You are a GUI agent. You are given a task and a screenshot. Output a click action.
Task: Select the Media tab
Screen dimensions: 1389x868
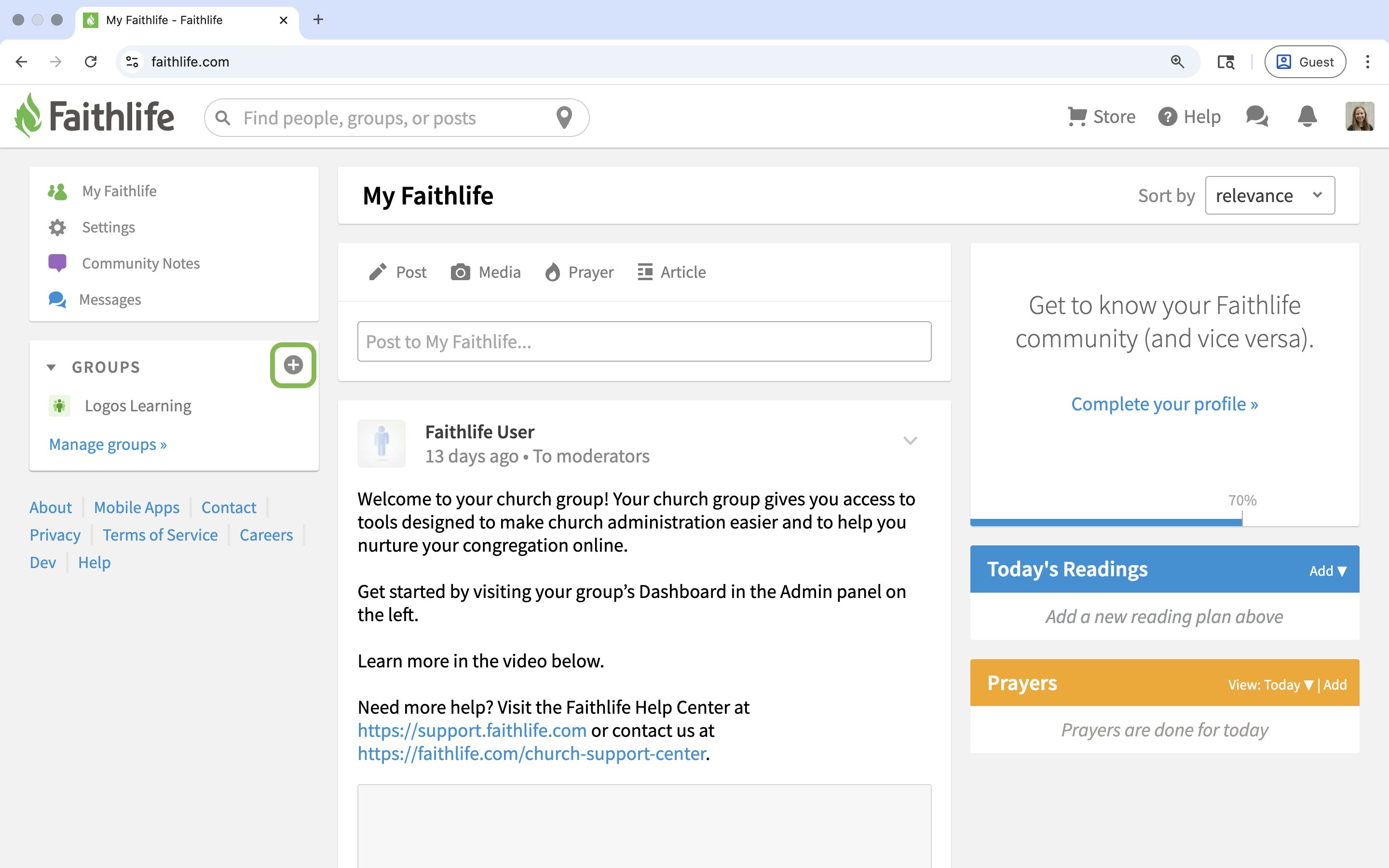pyautogui.click(x=486, y=272)
